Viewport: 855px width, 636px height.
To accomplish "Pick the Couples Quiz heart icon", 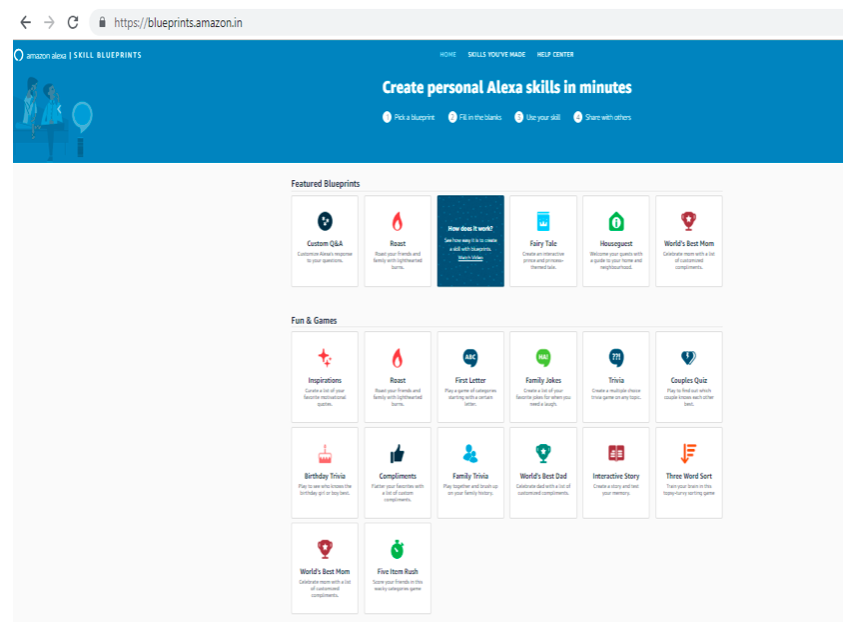I will [x=689, y=358].
